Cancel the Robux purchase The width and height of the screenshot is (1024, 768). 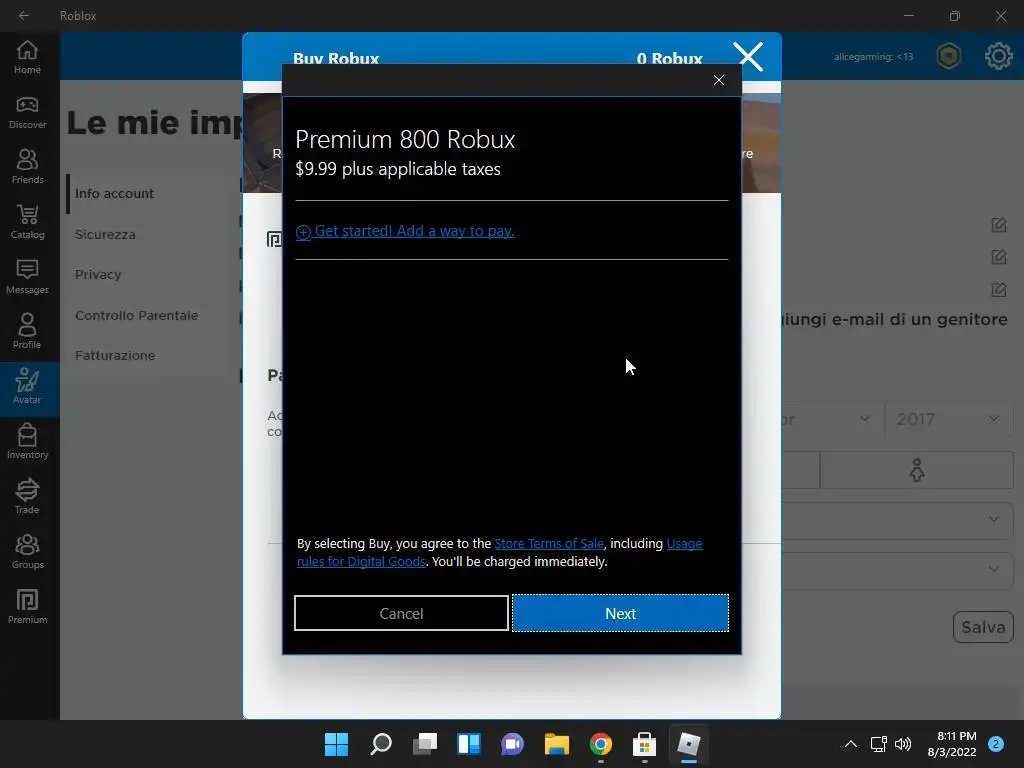tap(401, 613)
